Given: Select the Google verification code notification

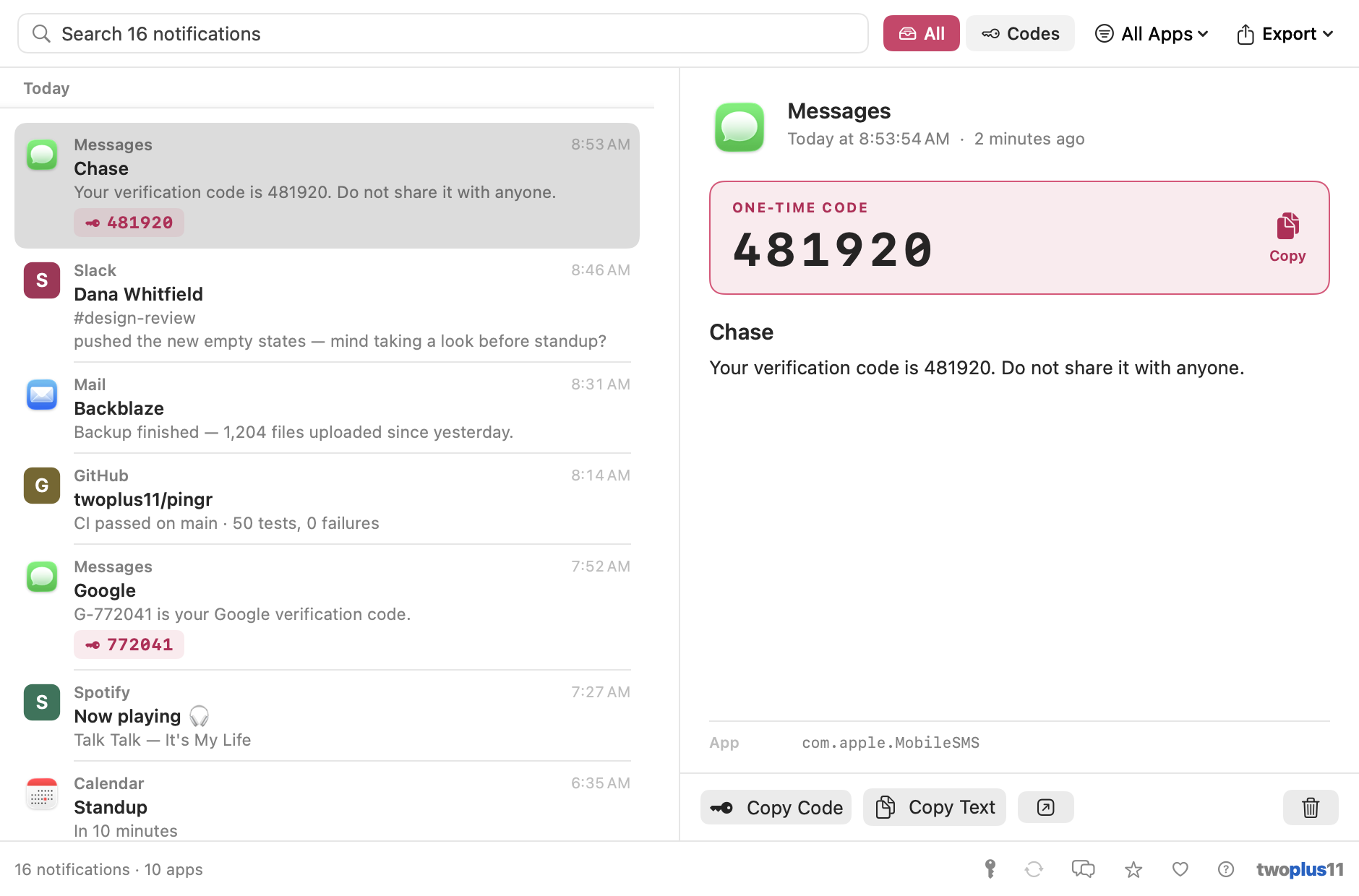Looking at the screenshot, I should [327, 608].
